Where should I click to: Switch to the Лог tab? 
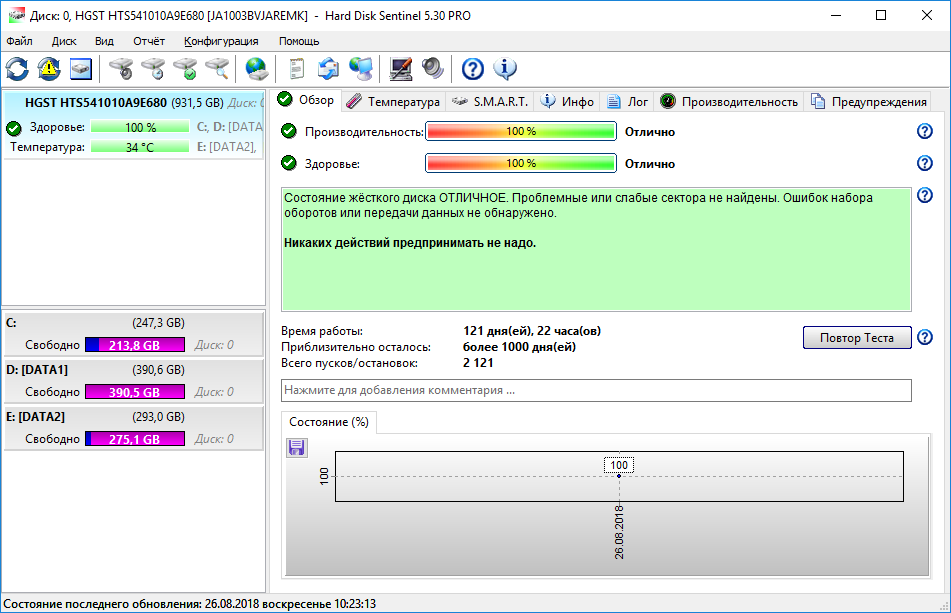click(628, 102)
